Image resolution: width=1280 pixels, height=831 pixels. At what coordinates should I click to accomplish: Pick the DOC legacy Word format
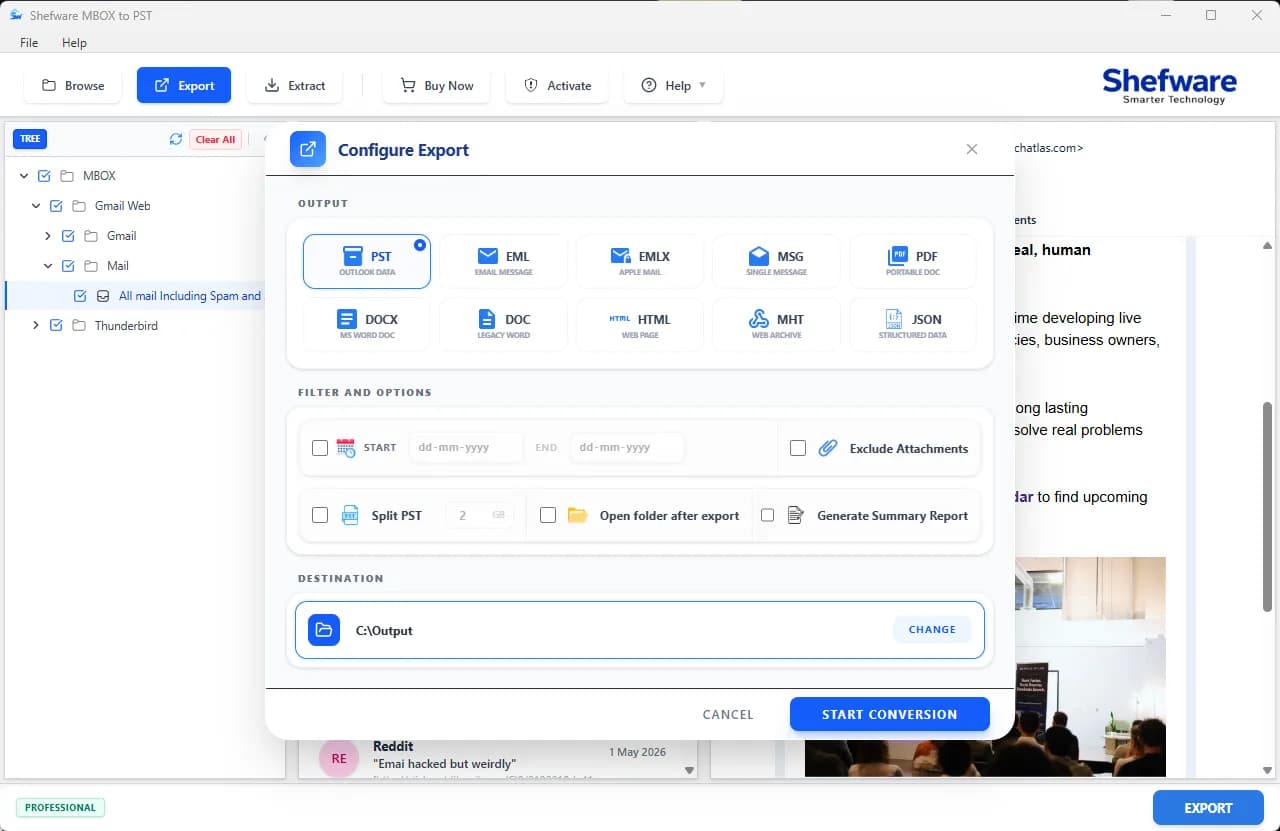[503, 325]
